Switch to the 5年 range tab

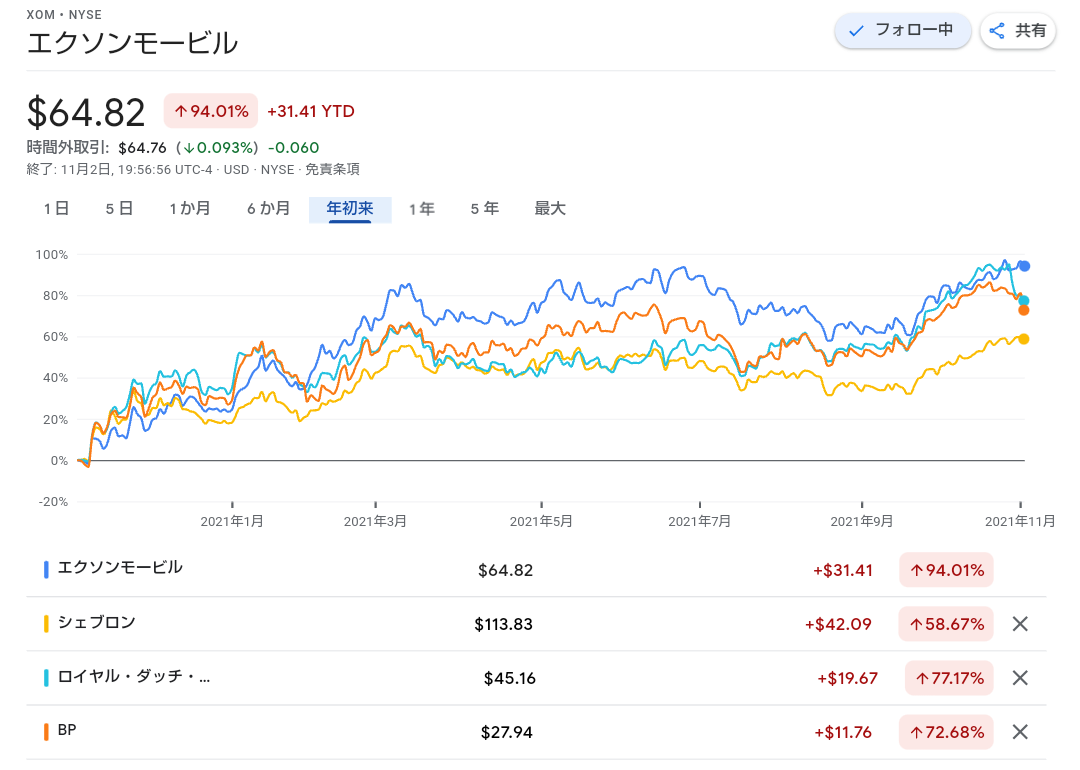[485, 209]
